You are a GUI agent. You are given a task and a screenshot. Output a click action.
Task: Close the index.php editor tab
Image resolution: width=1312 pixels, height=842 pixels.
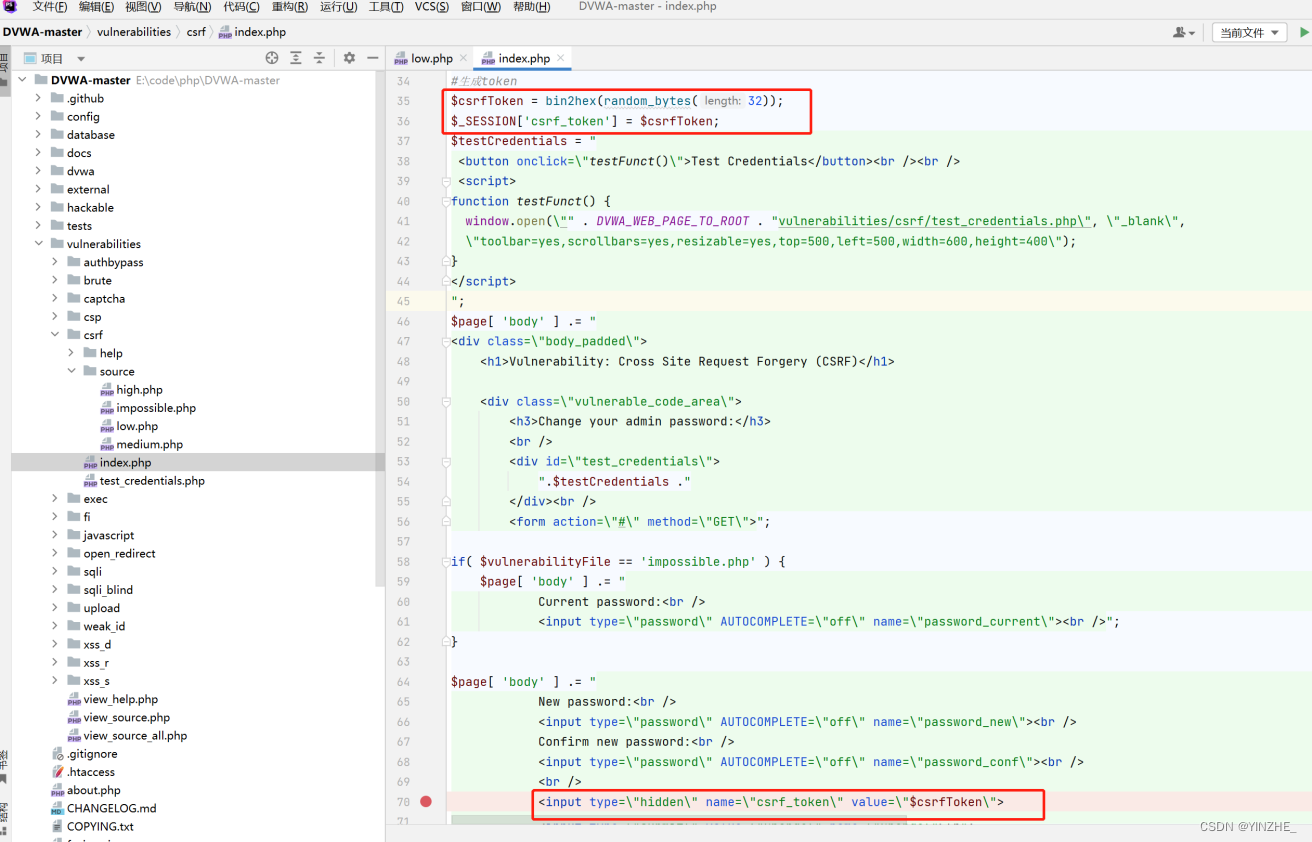[560, 58]
